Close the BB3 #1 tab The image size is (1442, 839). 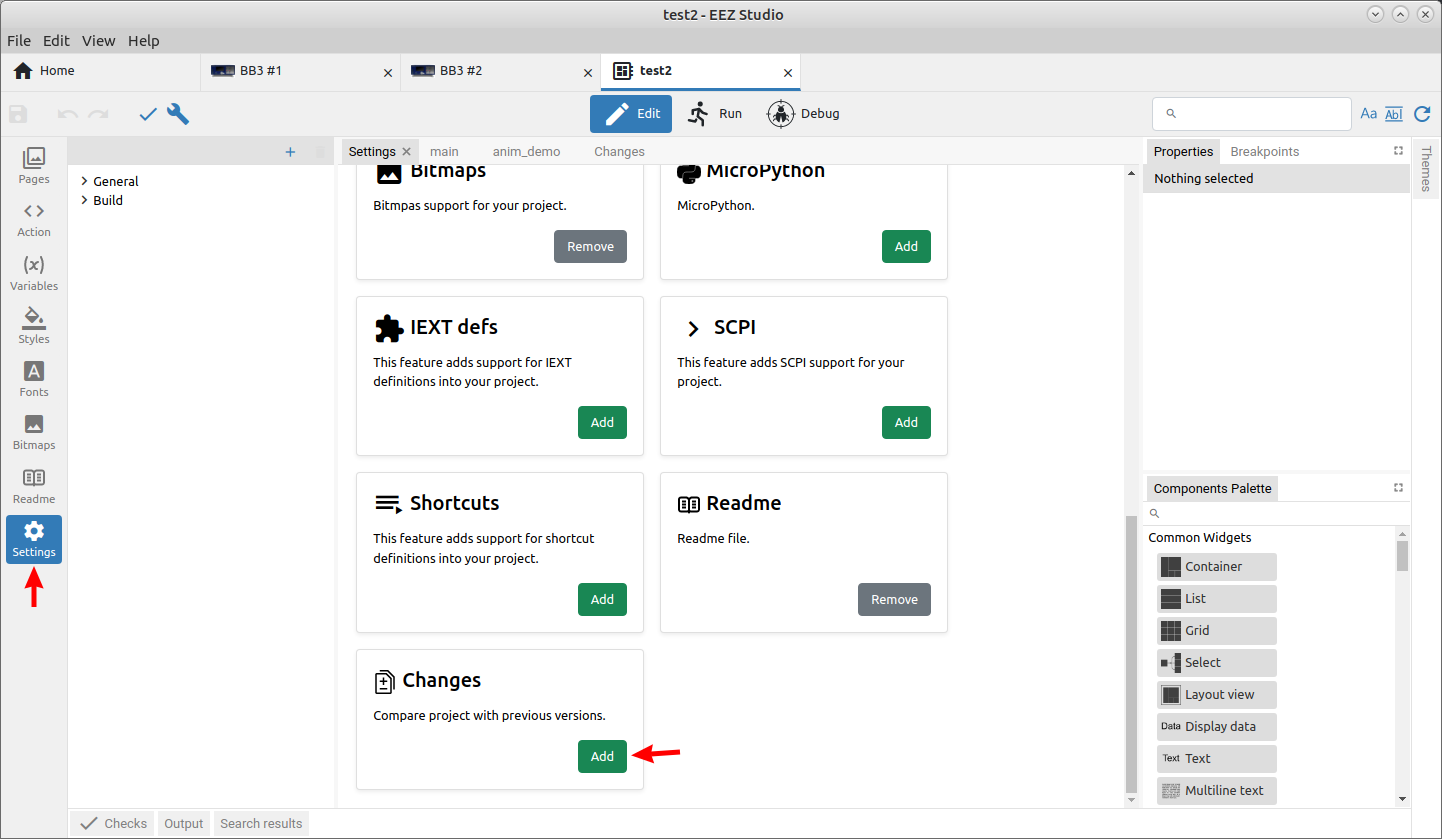pos(388,73)
